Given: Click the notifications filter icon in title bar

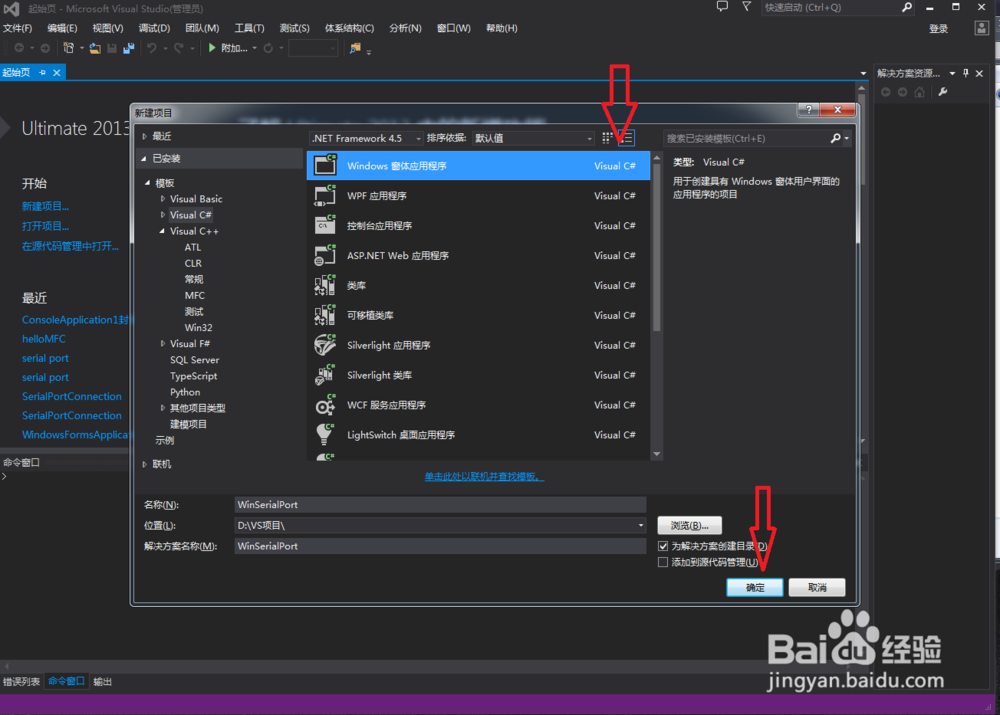Looking at the screenshot, I should 746,7.
